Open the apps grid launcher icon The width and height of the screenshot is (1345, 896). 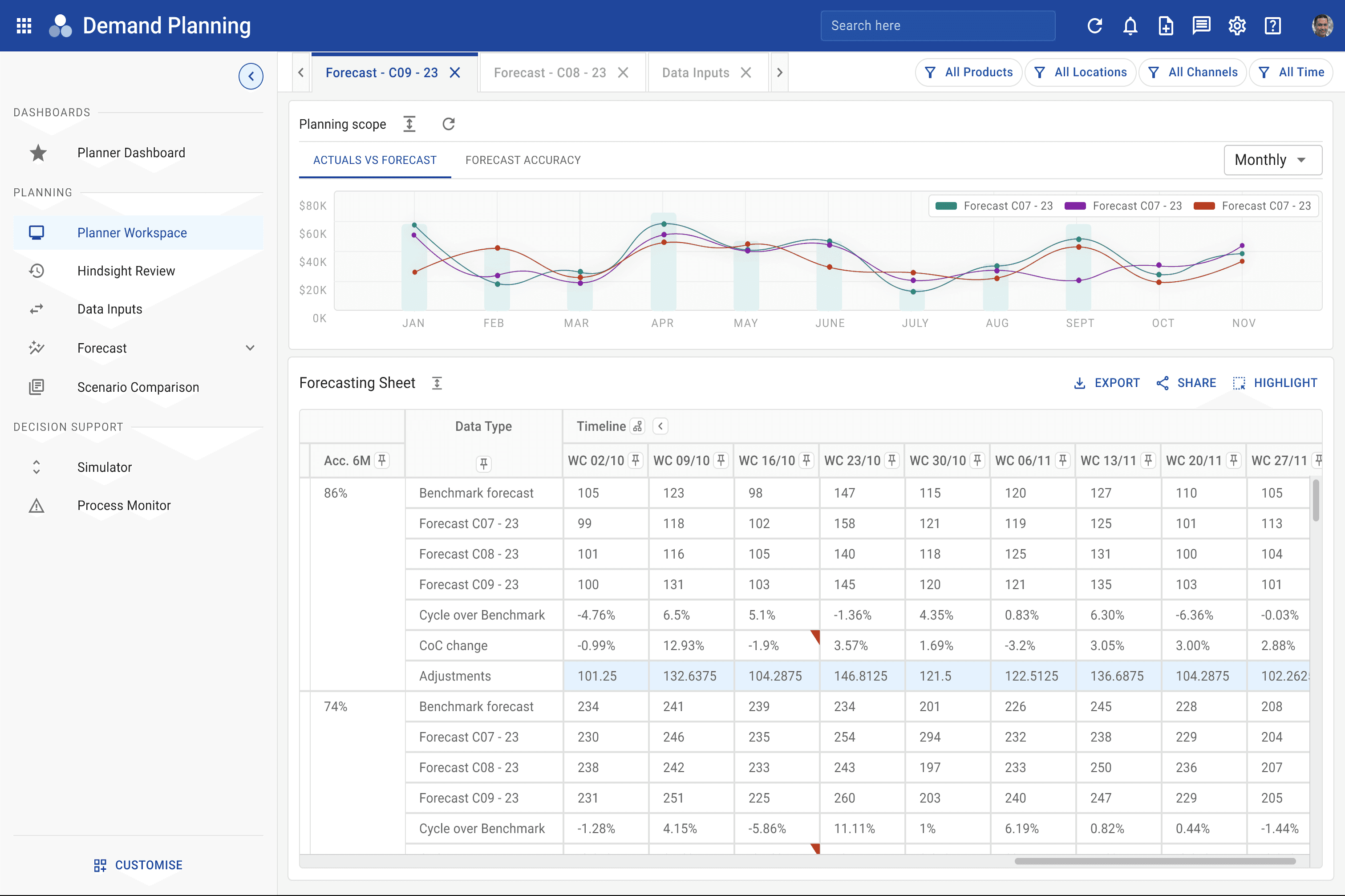point(24,26)
